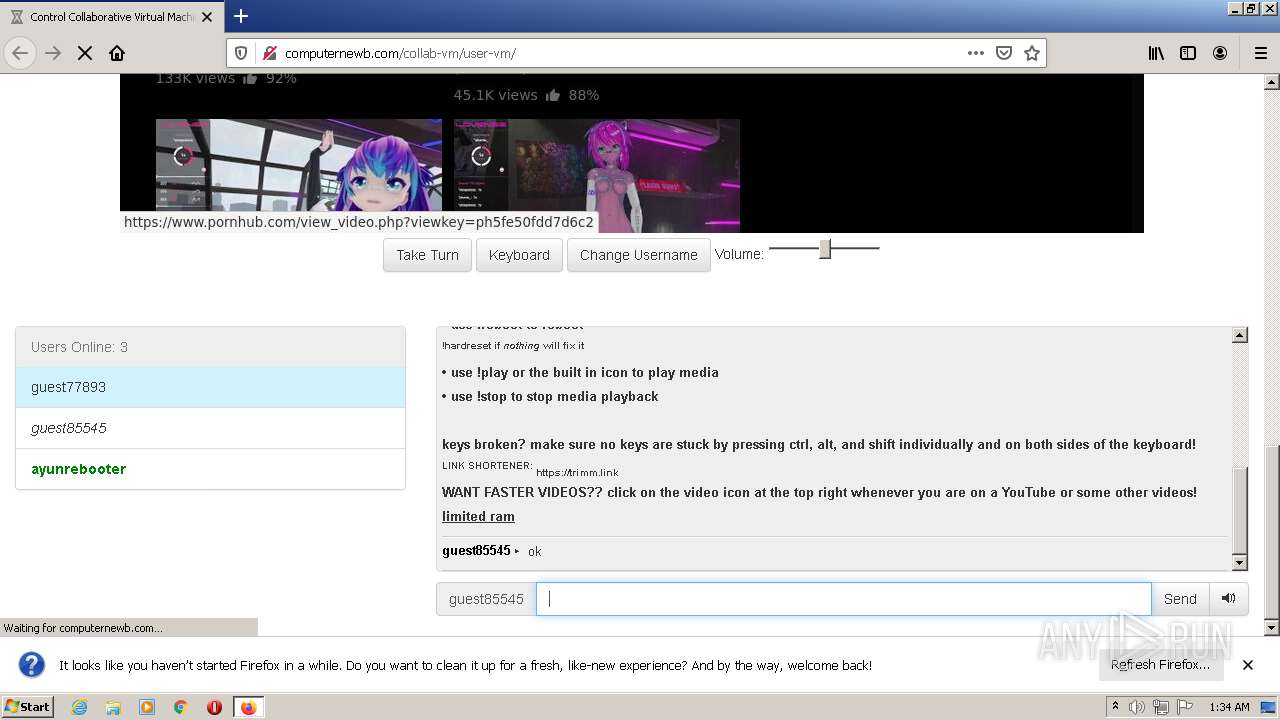Click the guest85545 username label beside chat
This screenshot has height=720, width=1280.
(x=486, y=599)
